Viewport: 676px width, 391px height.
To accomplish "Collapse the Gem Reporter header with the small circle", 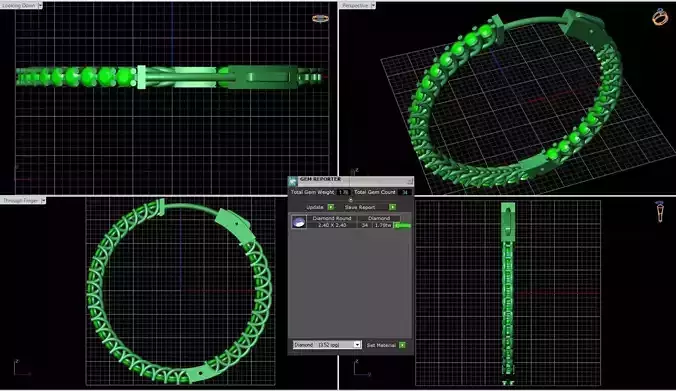I will [351, 200].
